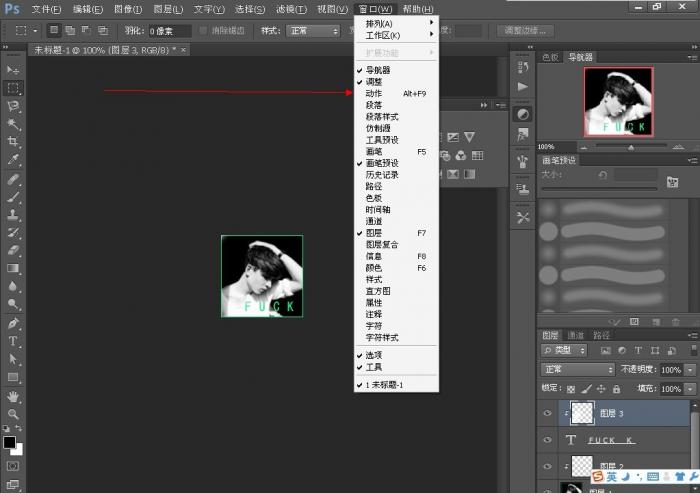
Task: Expand the 排列(A) submenu
Action: coord(396,23)
